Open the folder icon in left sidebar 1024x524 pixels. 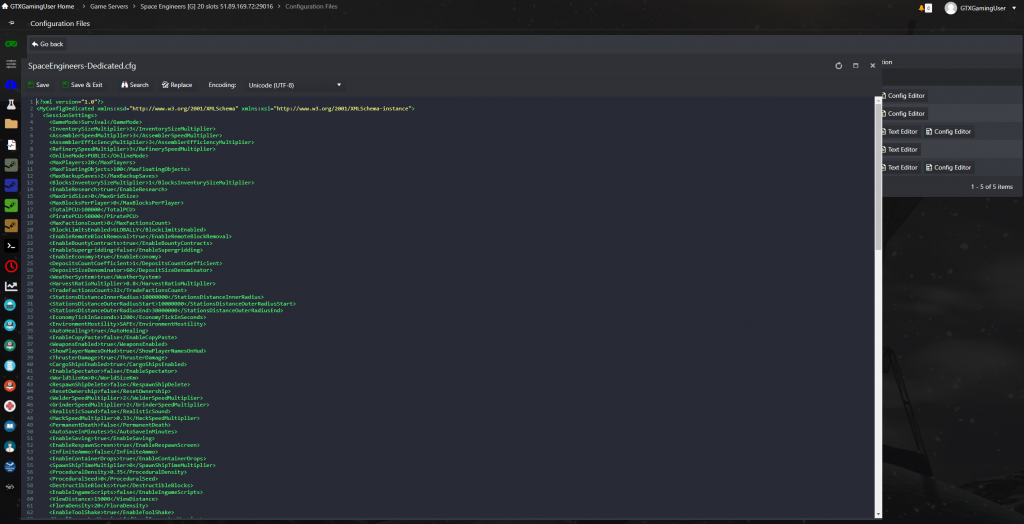pyautogui.click(x=11, y=124)
